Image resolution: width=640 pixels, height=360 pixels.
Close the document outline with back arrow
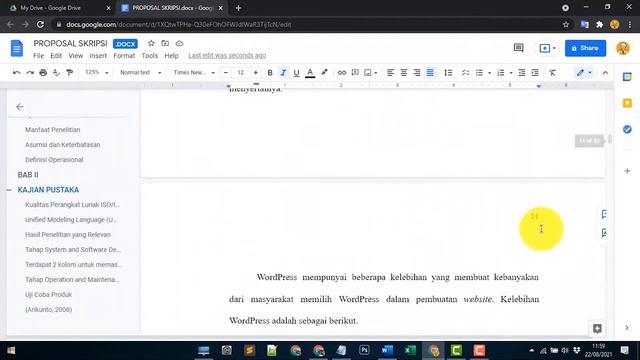20,107
